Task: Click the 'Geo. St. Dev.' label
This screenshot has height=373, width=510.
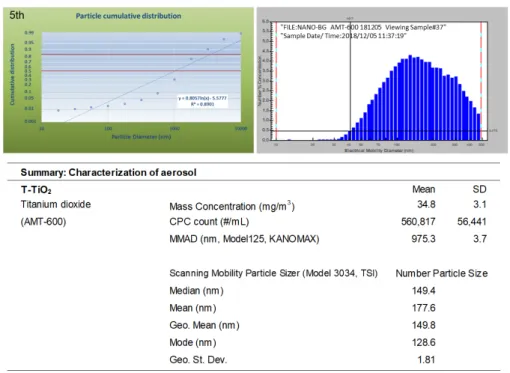Action: click(x=198, y=360)
